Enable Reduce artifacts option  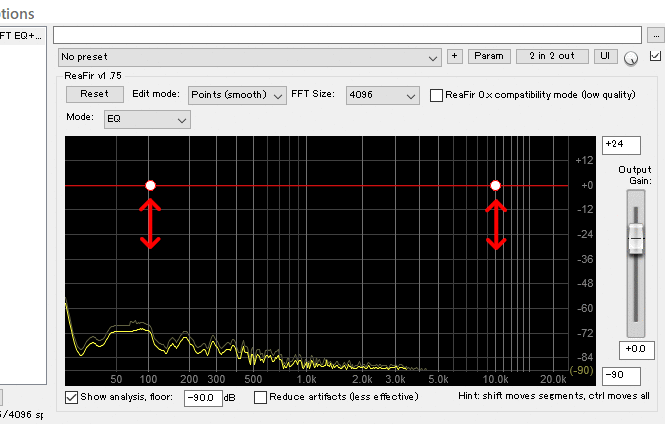[261, 397]
